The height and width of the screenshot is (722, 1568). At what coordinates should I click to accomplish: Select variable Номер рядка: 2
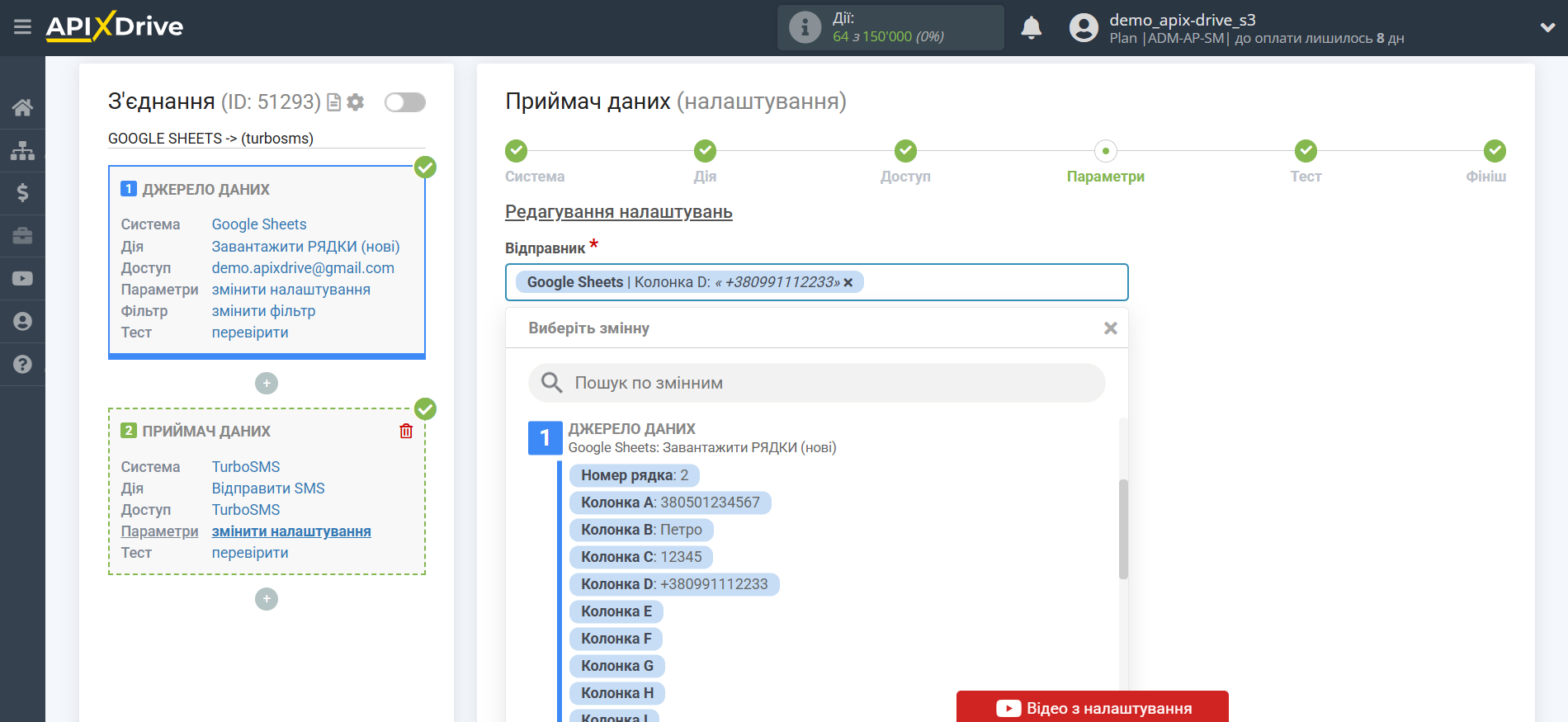pyautogui.click(x=635, y=475)
